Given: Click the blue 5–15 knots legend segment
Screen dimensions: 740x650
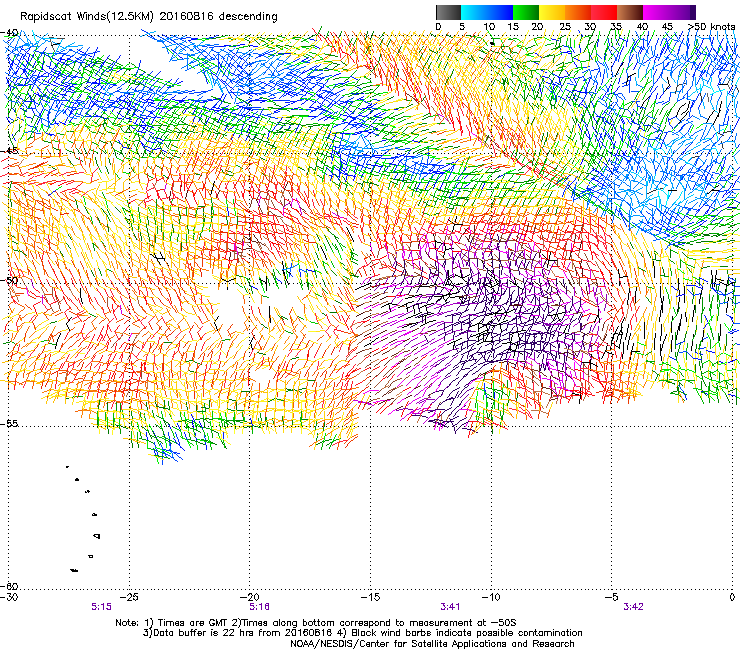Looking at the screenshot, I should tap(487, 12).
